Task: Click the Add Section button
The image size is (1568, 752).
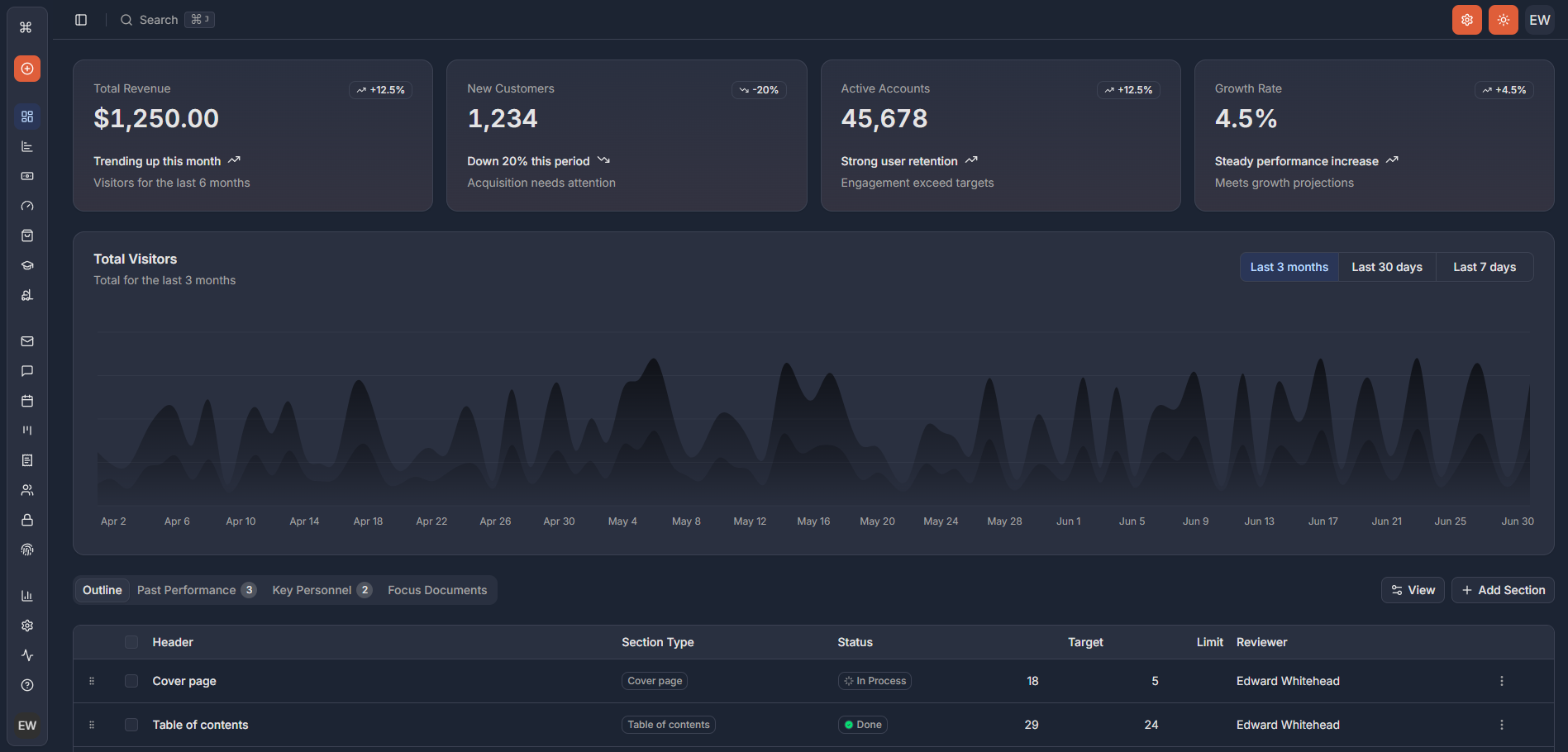Action: tap(1503, 590)
